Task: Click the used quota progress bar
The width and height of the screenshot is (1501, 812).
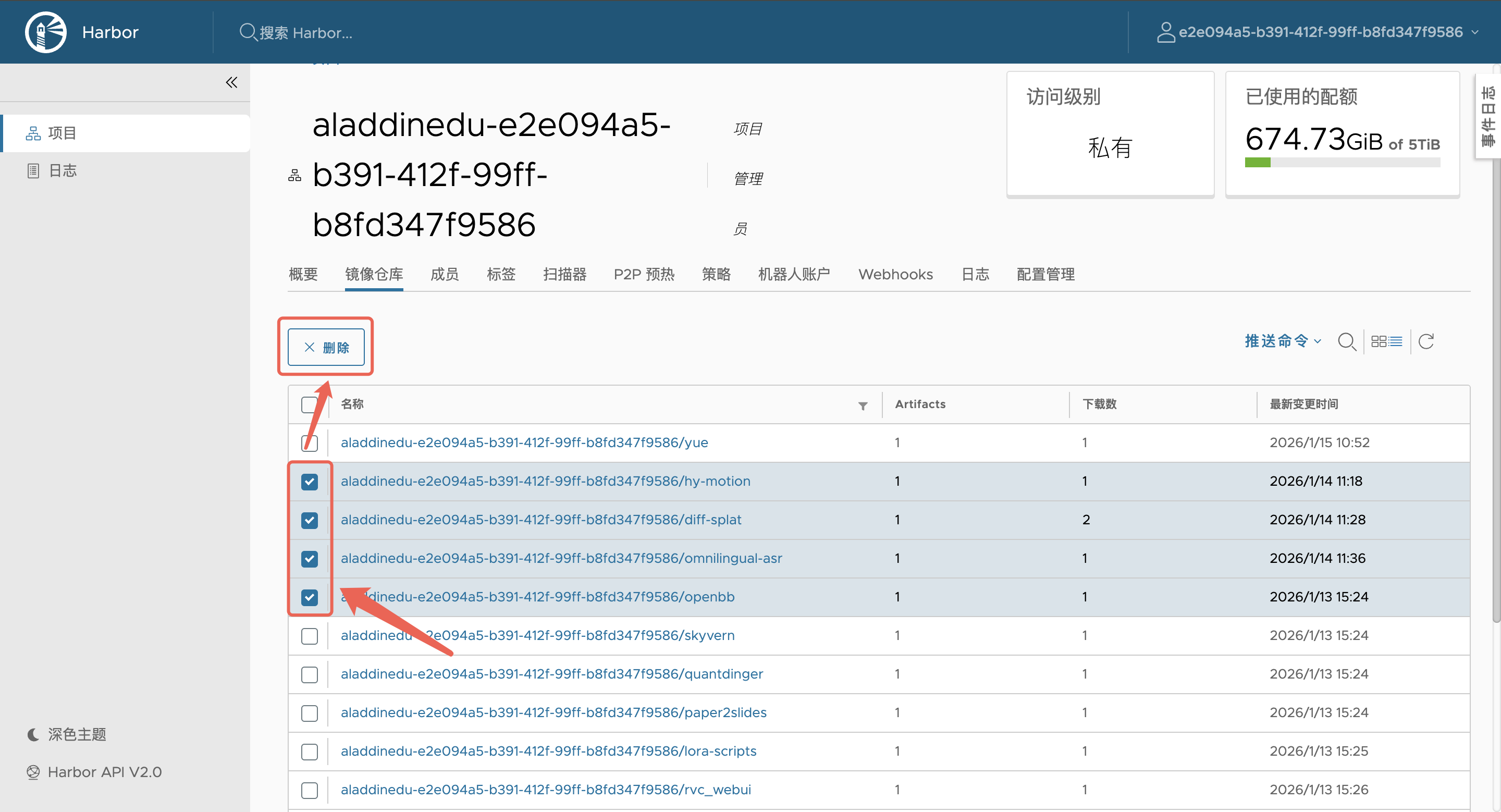Action: point(1342,163)
